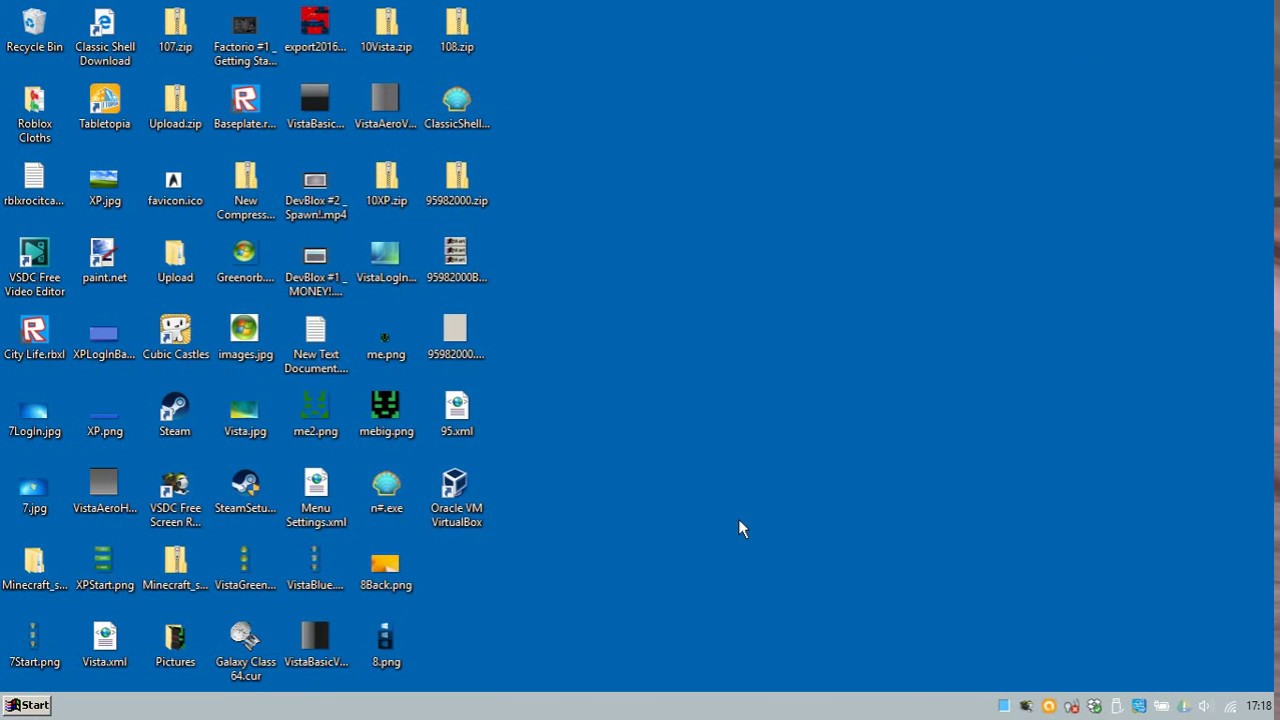Select the DevBlox #2 Spawn video file
This screenshot has width=1280, height=720.
315,179
